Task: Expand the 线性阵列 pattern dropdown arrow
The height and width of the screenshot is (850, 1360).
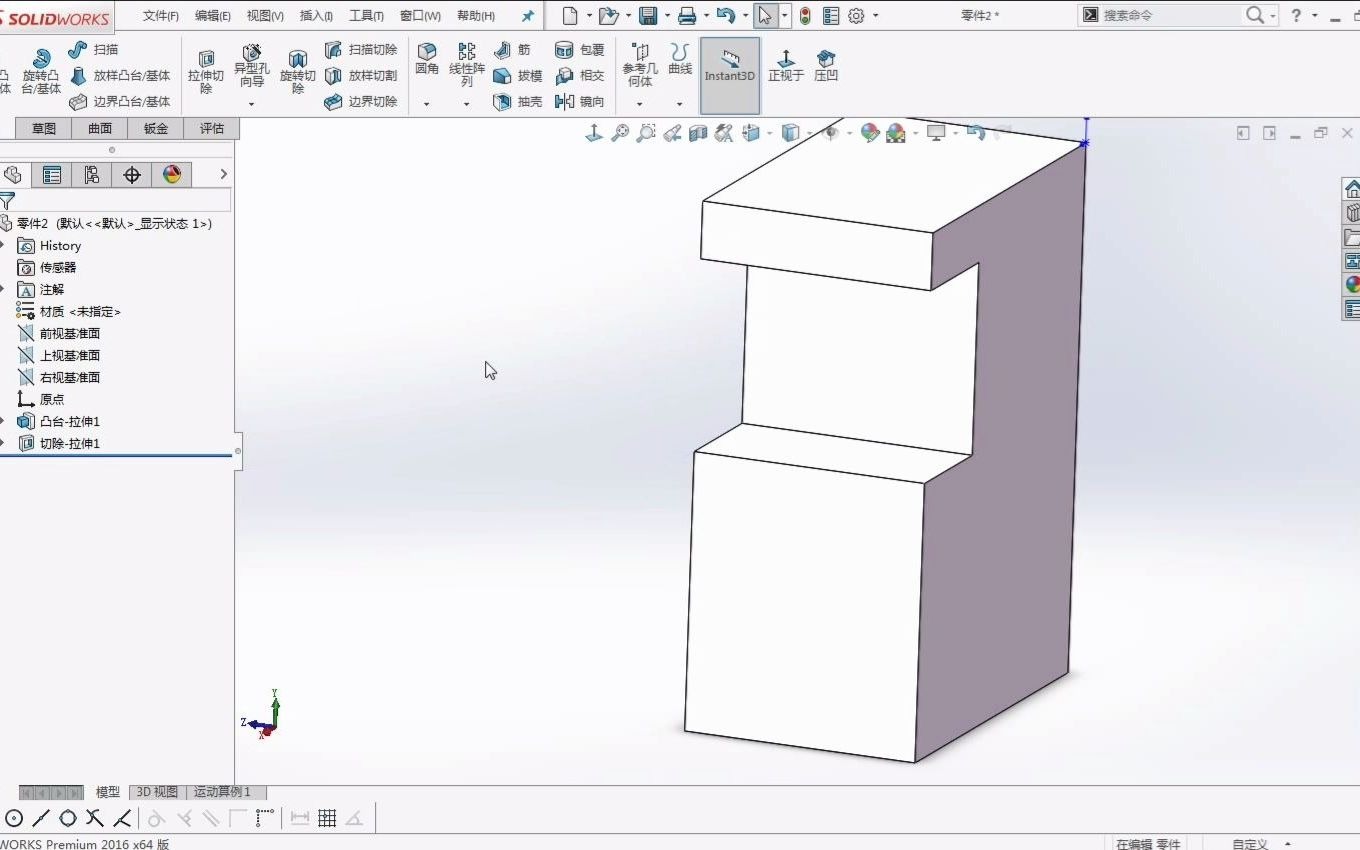Action: point(466,104)
